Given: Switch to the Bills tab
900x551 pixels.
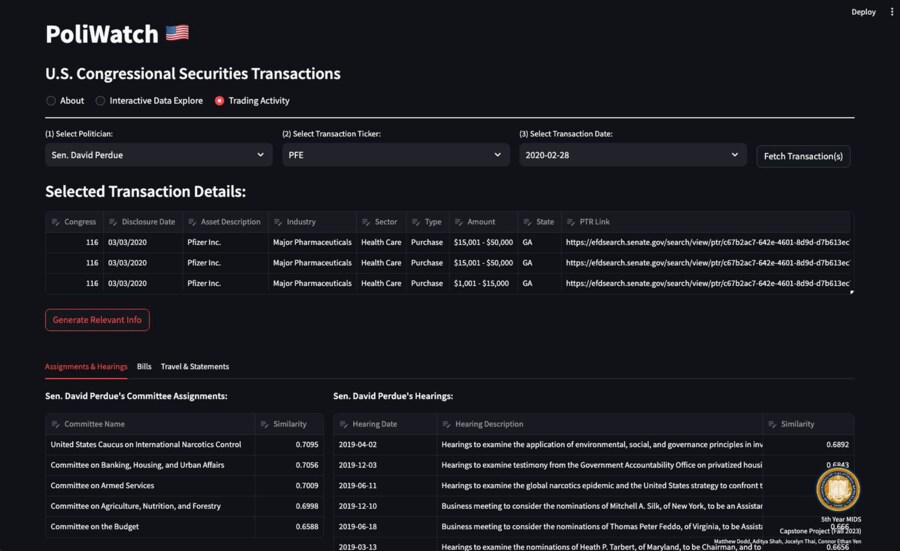Looking at the screenshot, I should 144,367.
